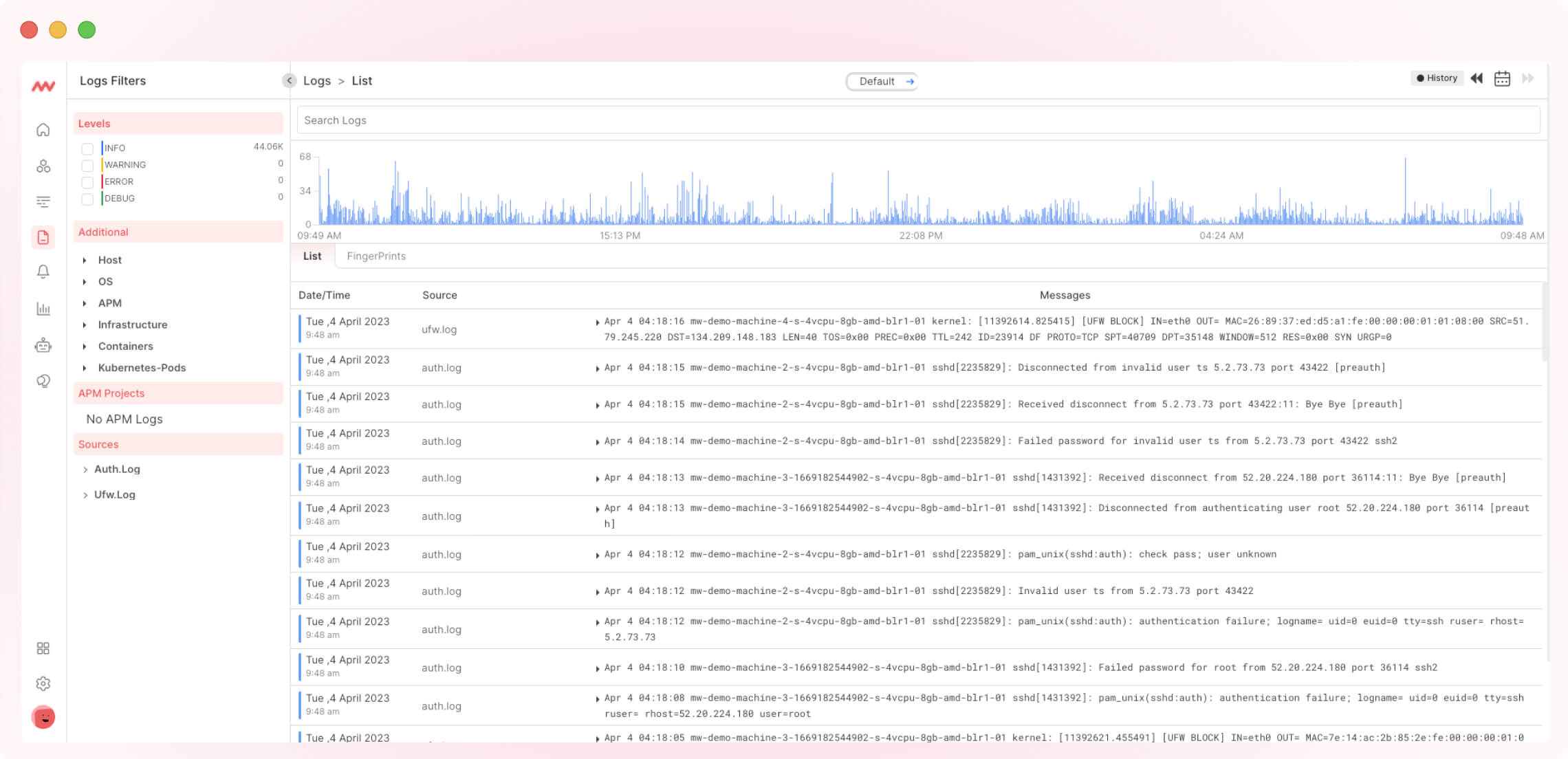Toggle the History button
This screenshot has height=759, width=1568.
(1437, 78)
